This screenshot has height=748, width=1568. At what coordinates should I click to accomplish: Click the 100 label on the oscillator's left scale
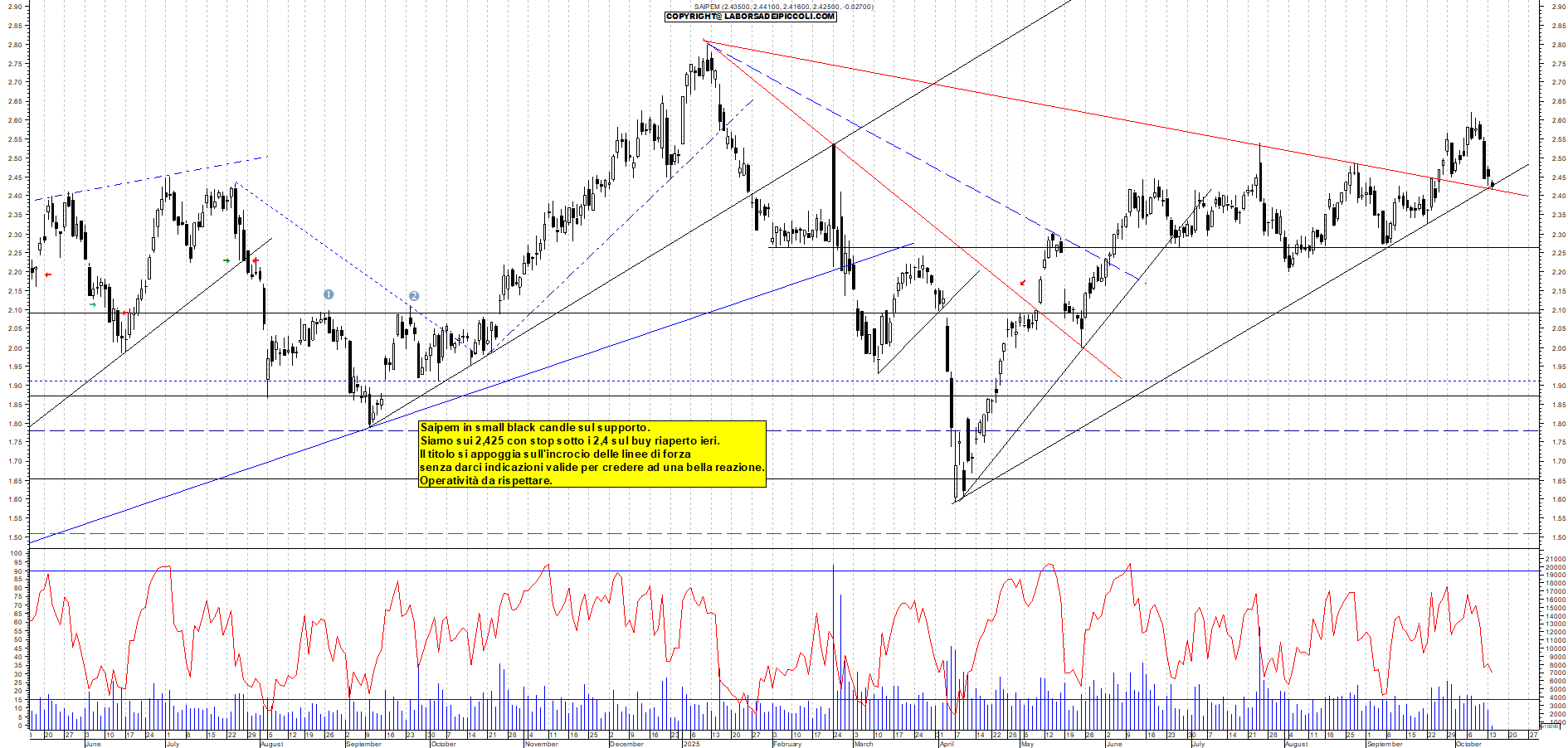coord(17,553)
